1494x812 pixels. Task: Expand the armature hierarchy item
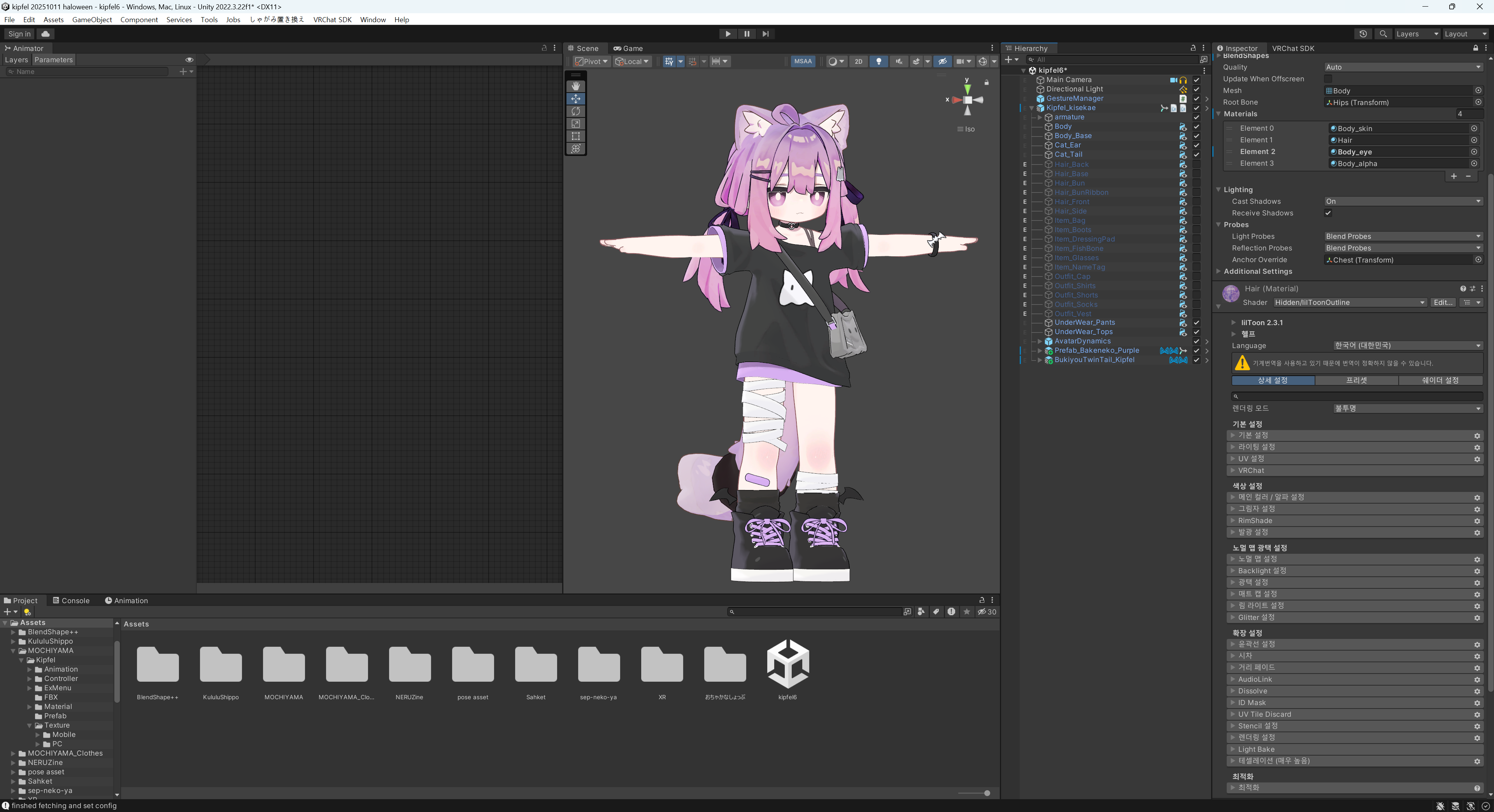pyautogui.click(x=1040, y=117)
